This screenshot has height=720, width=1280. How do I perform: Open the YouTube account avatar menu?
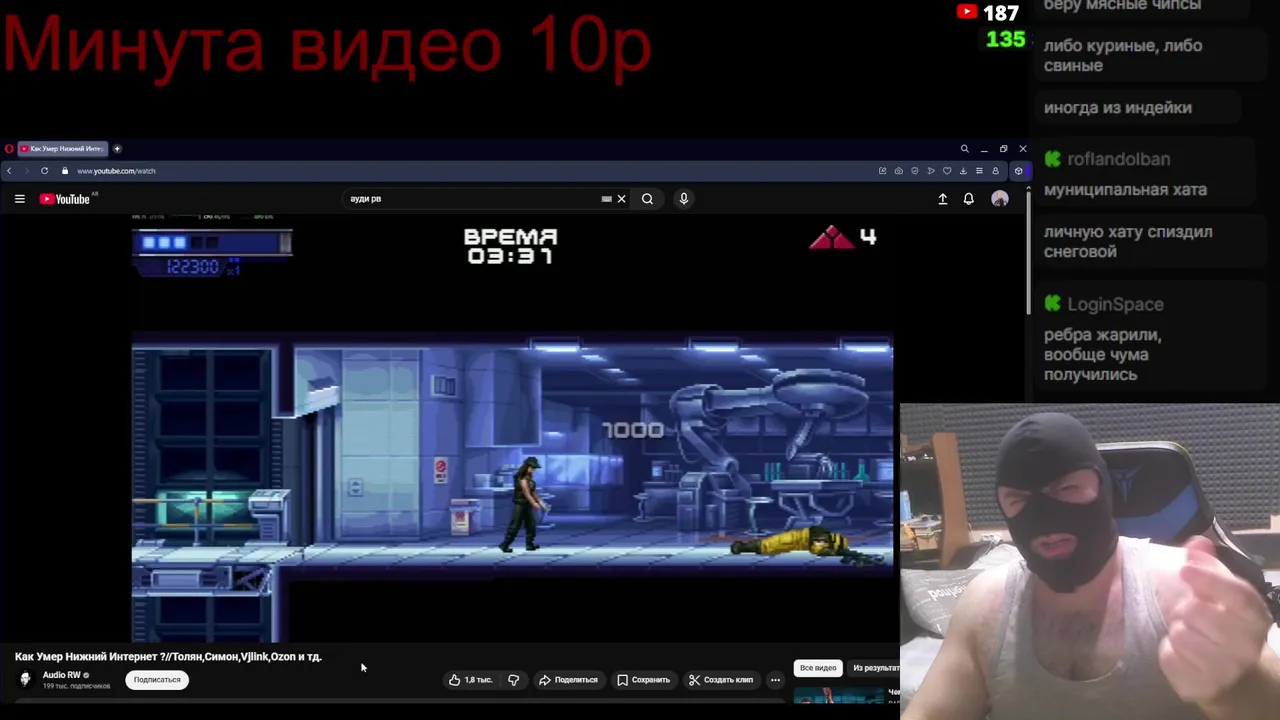[x=999, y=199]
